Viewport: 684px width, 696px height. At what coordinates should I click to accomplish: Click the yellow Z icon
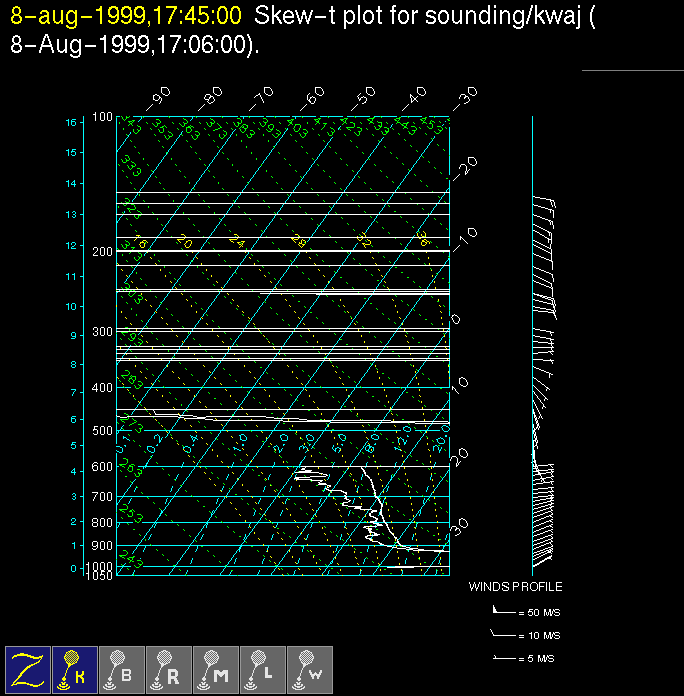click(x=29, y=668)
